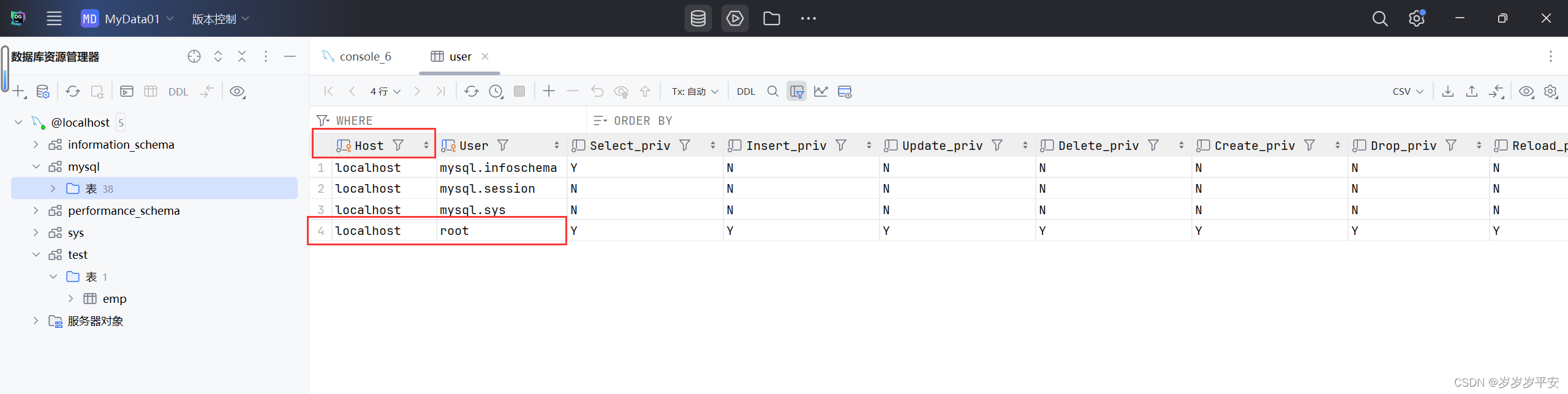Show more tool windows ellipsis
1568x394 pixels.
(808, 18)
